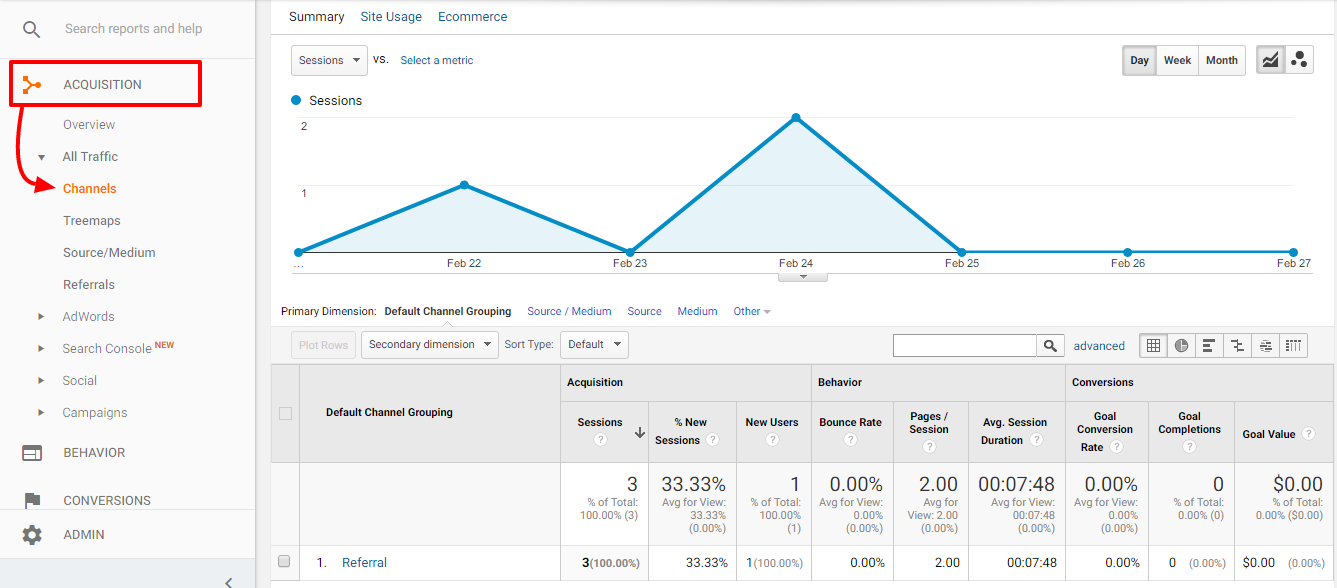1337x588 pixels.
Task: Click the advanced filter link
Action: click(x=1099, y=345)
